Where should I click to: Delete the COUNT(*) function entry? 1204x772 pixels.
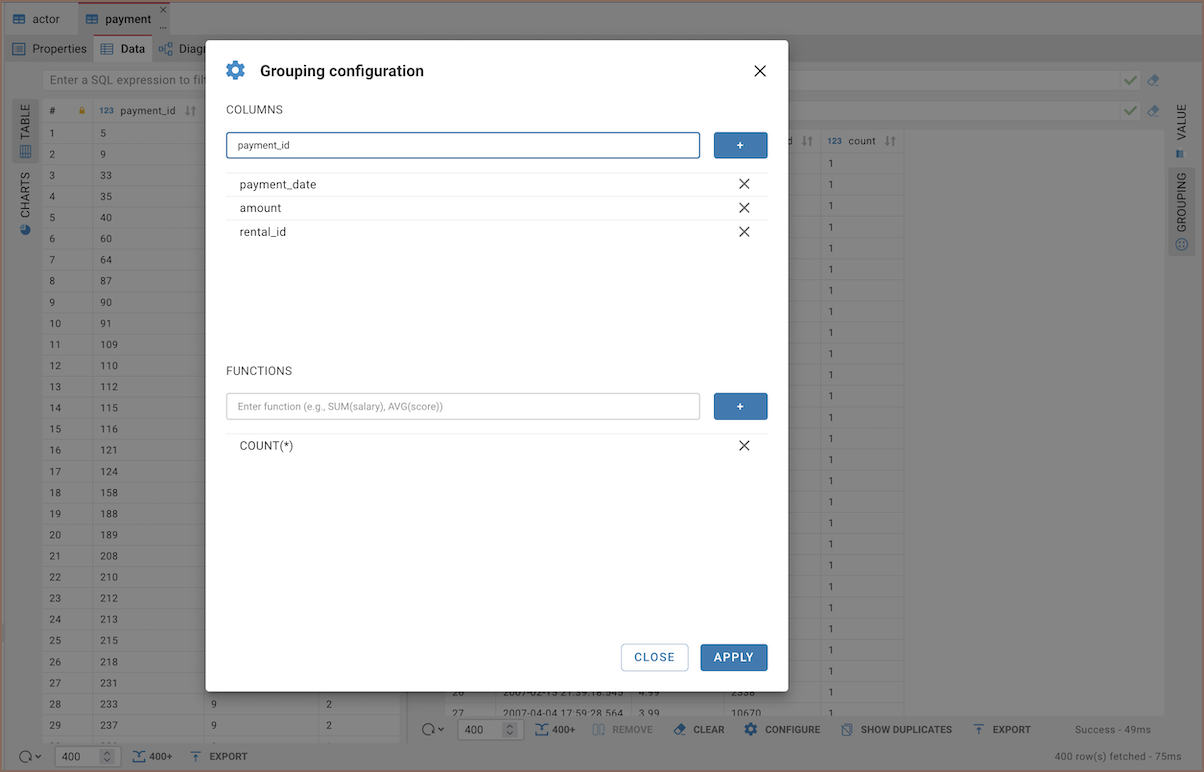(x=744, y=446)
